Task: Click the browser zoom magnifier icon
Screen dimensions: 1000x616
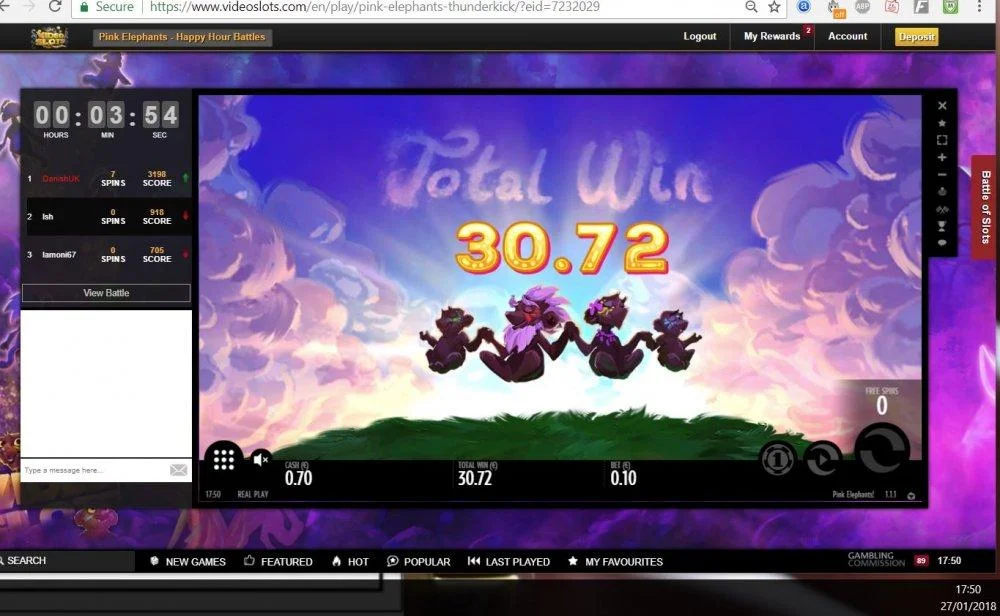Action: pyautogui.click(x=751, y=6)
